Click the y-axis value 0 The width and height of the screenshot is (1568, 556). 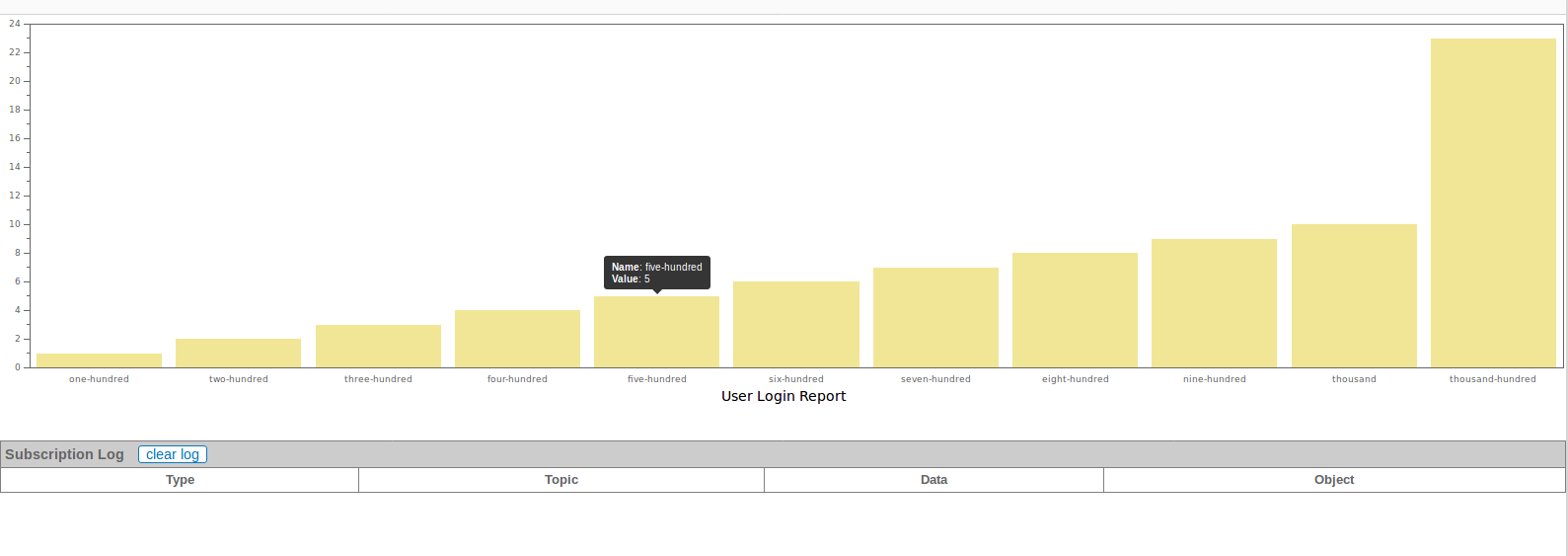(x=18, y=367)
